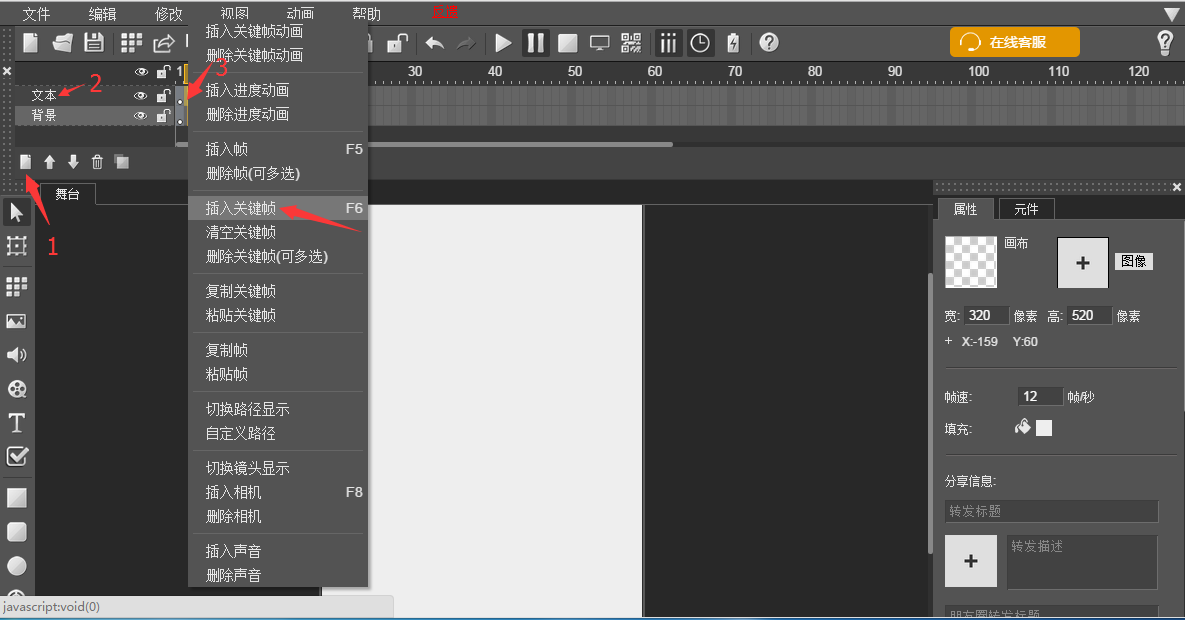Click the 图像 button in properties
This screenshot has height=620, width=1185.
(x=1133, y=261)
